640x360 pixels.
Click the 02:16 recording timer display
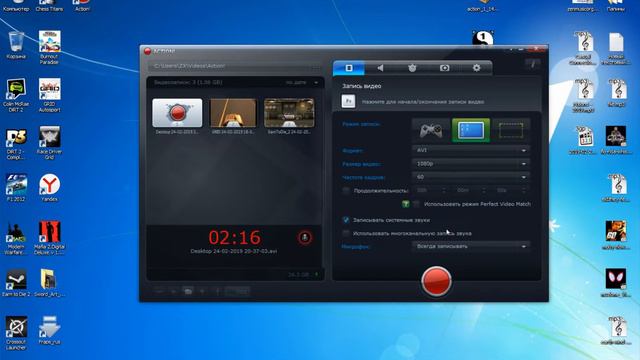[x=234, y=237]
